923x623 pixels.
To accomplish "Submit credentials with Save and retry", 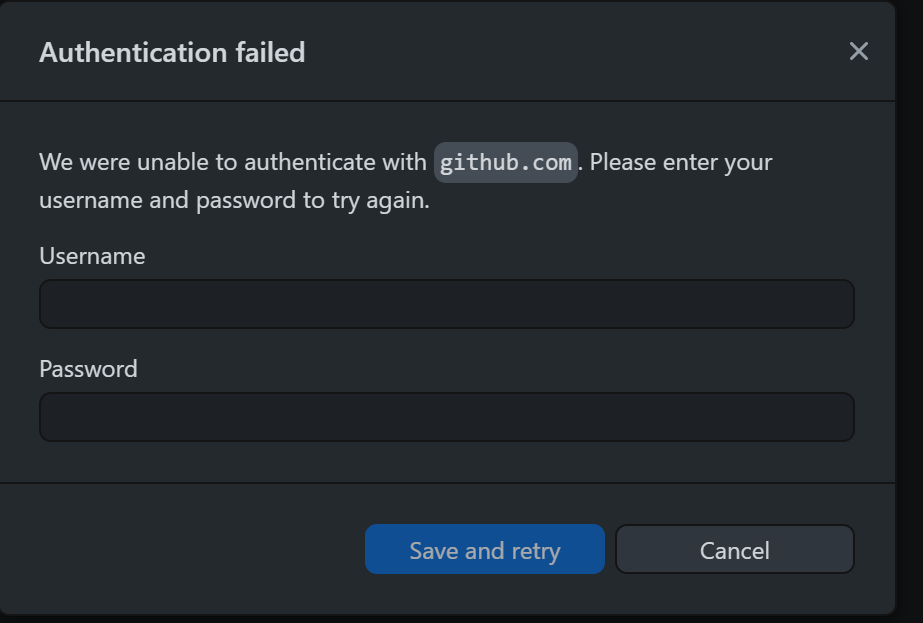I will click(485, 550).
